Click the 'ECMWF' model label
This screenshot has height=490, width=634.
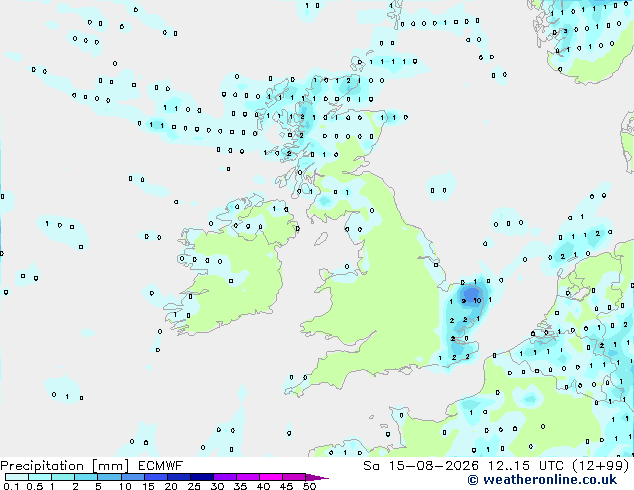tap(161, 466)
